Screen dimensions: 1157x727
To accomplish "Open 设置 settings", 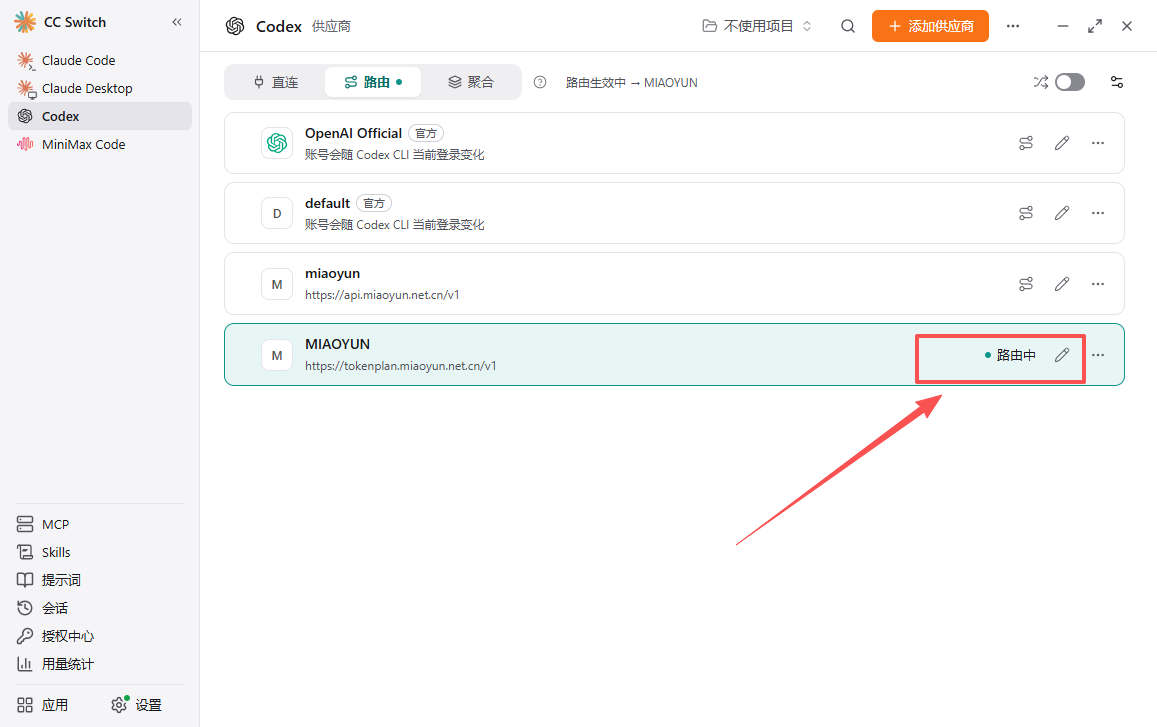I will pyautogui.click(x=137, y=705).
